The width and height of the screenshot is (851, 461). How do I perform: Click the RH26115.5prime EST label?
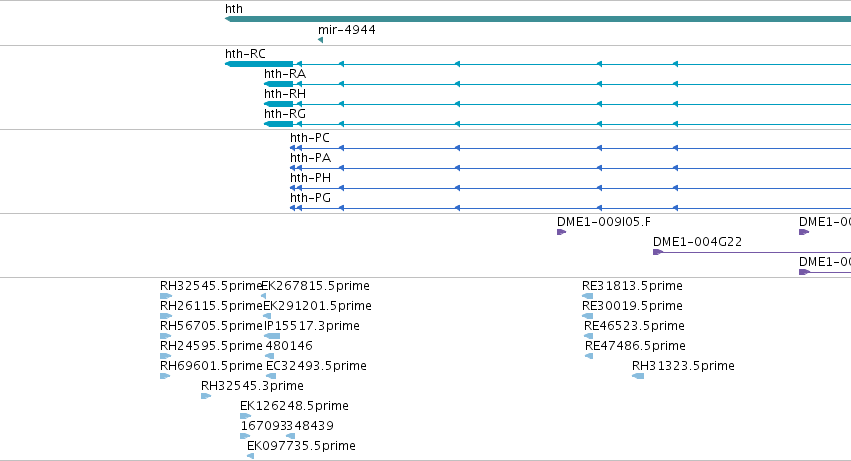(x=211, y=306)
